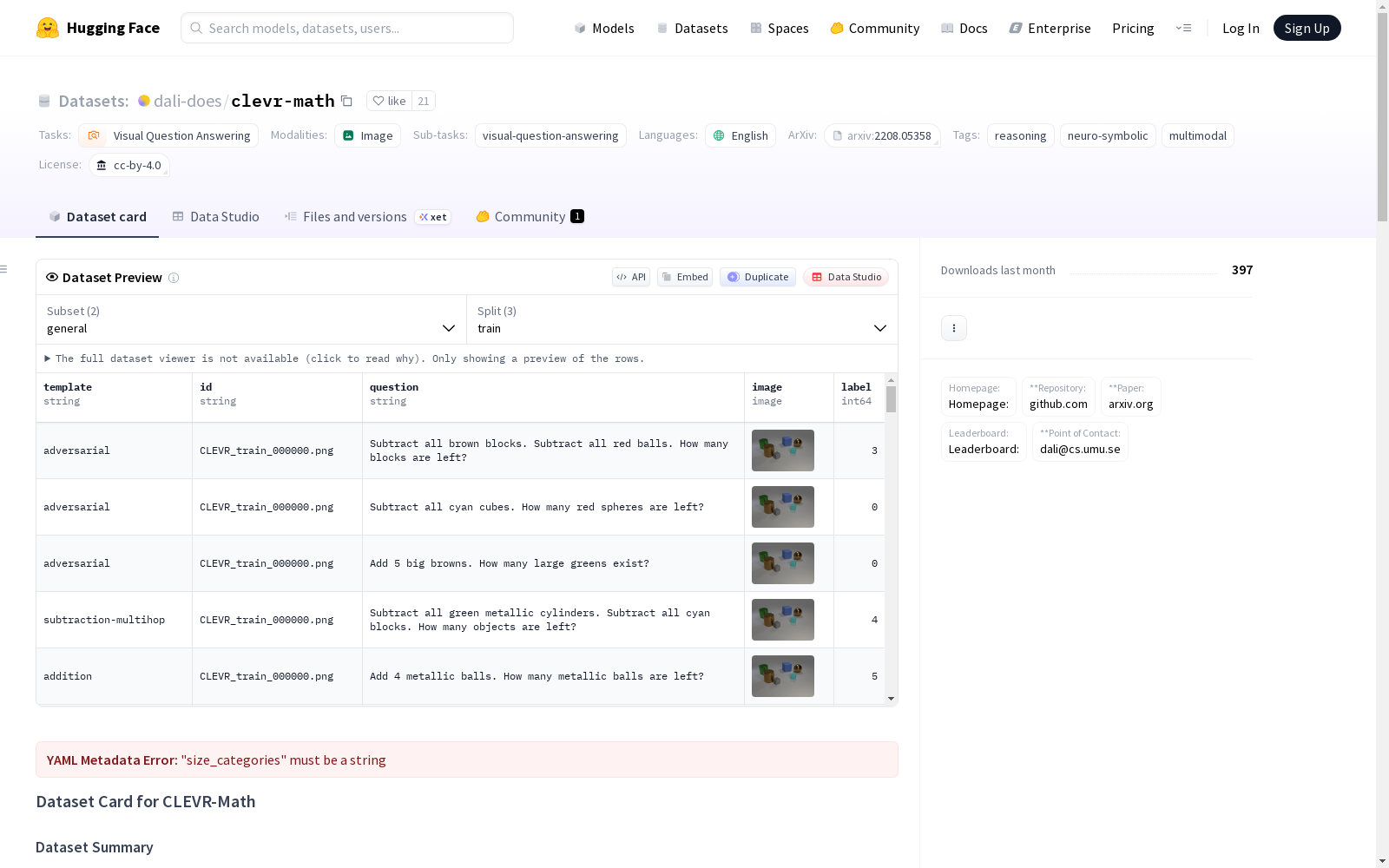This screenshot has width=1389, height=868.
Task: Open image thumbnail for cyan cubes question row
Action: point(783,507)
